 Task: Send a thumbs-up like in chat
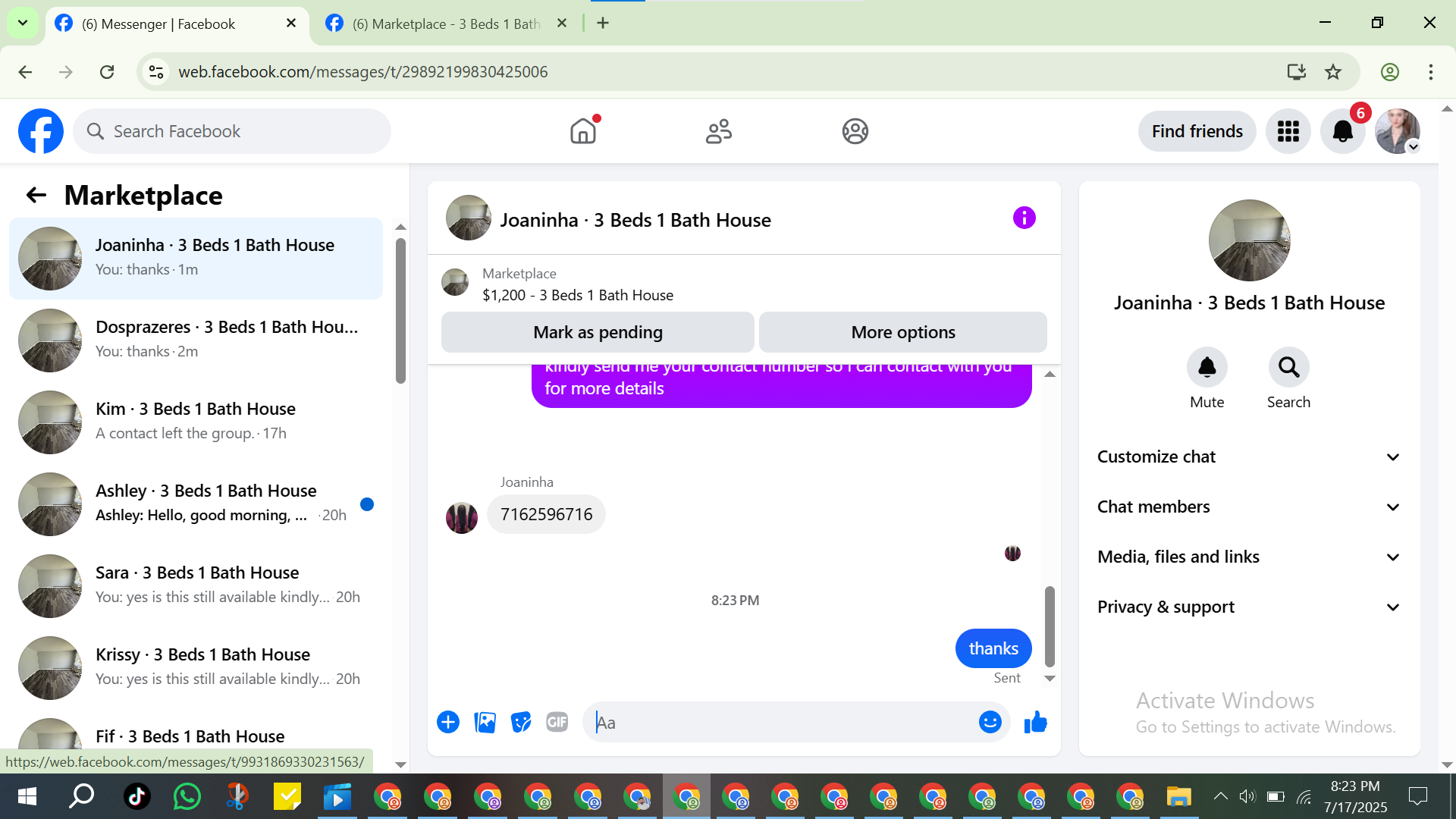coord(1035,723)
